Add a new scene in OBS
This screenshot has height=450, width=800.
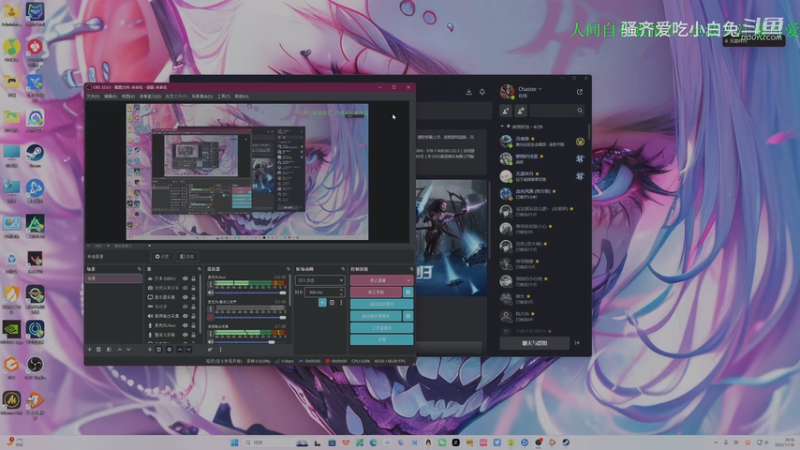[x=89, y=349]
